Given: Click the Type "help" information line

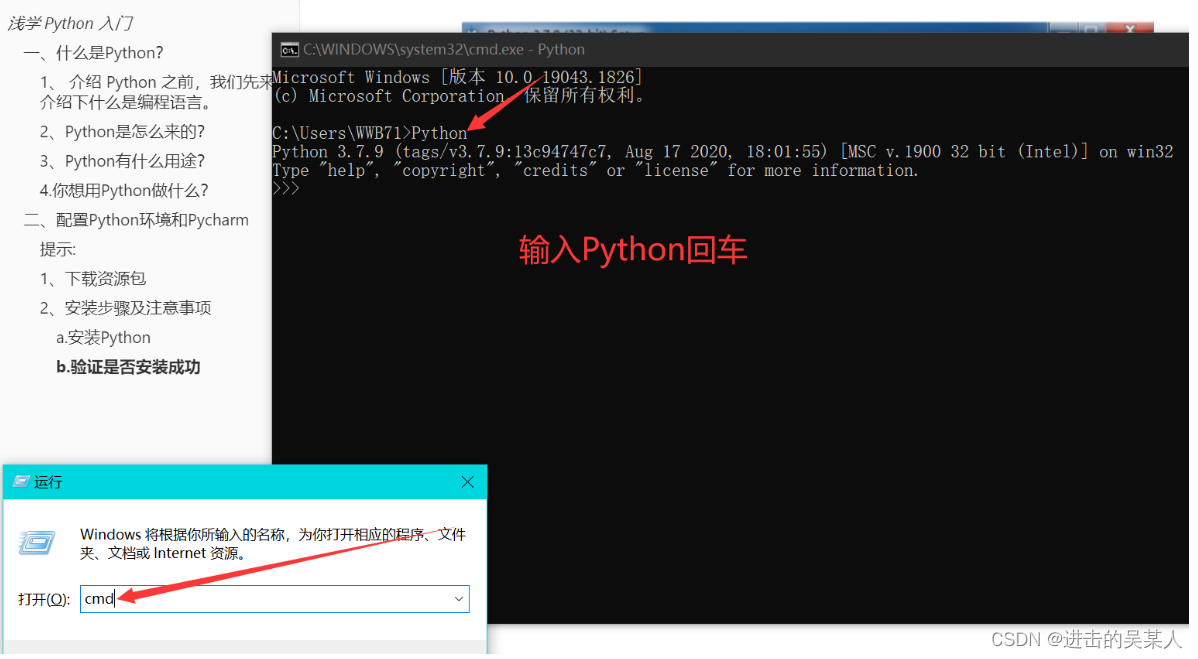Looking at the screenshot, I should 595,170.
